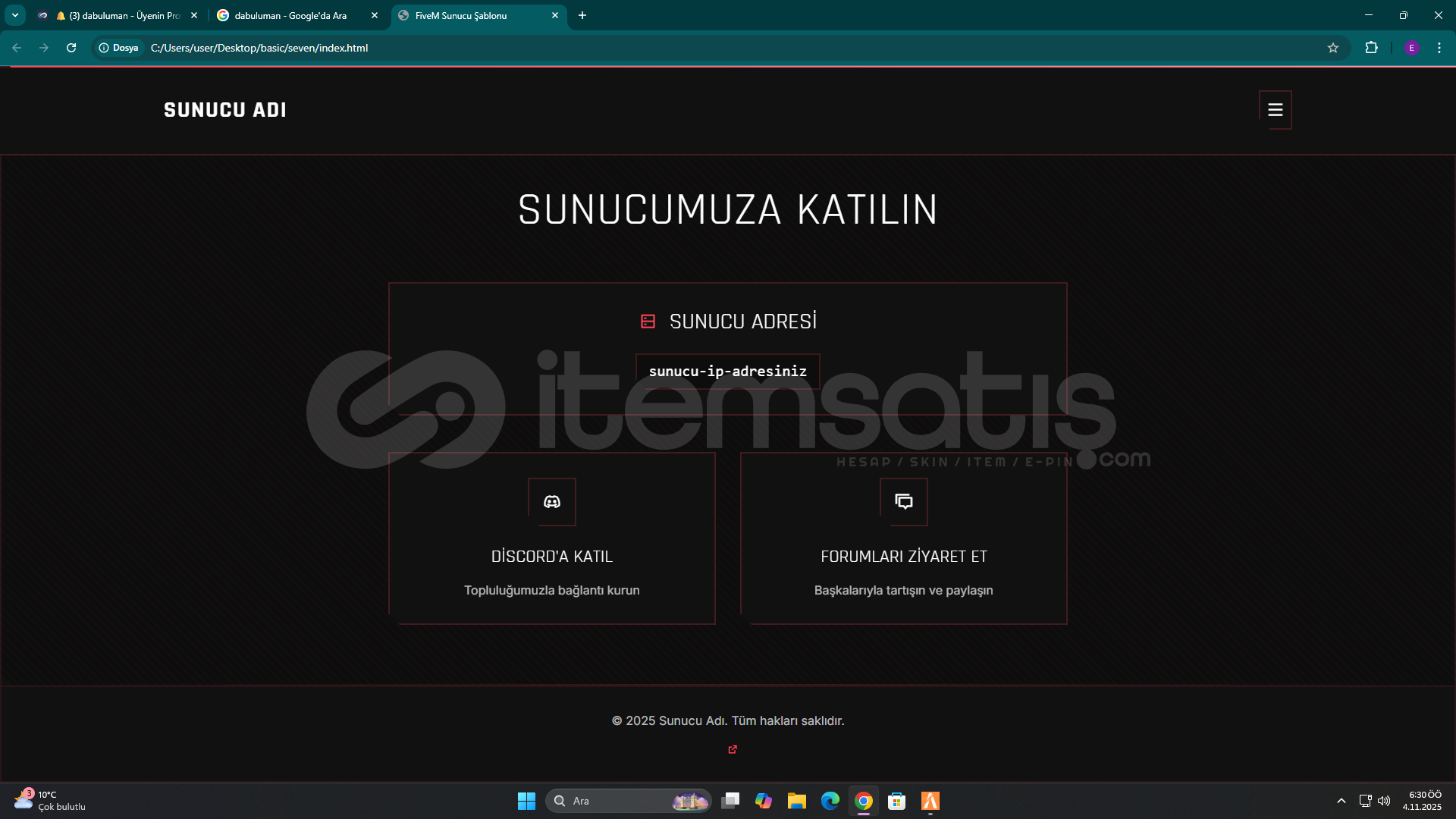Click the Forumları Ziyaret Et title
1456x819 pixels.
(x=903, y=557)
